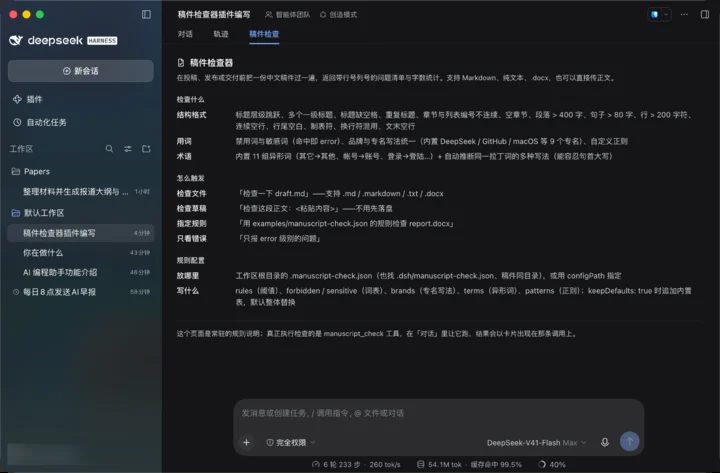
Task: Click the 检查文件 row label
Action: 191,194
